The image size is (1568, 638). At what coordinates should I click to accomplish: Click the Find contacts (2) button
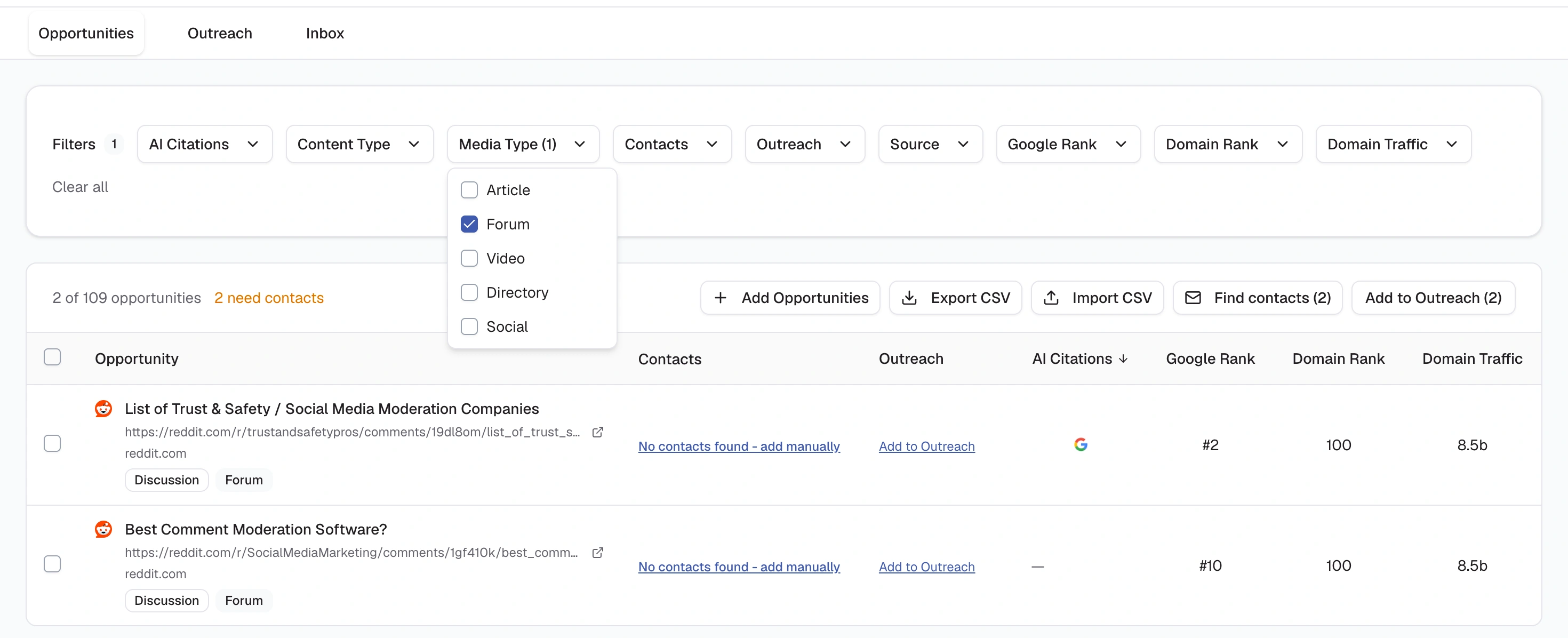(1258, 298)
